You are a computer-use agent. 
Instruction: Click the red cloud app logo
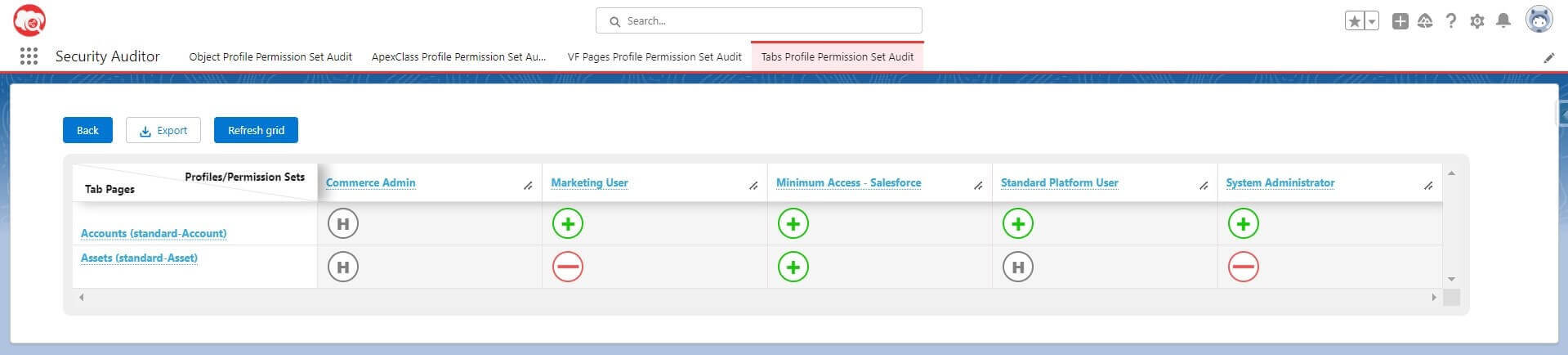tap(29, 20)
